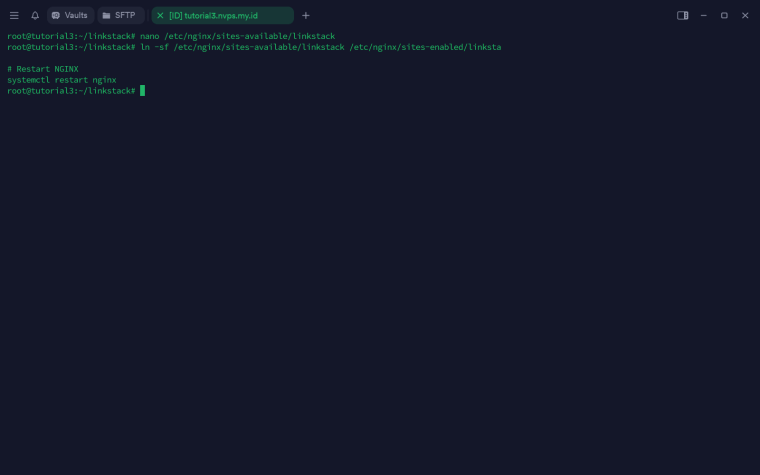Minimize the Termius window
The image size is (760, 475).
(703, 16)
